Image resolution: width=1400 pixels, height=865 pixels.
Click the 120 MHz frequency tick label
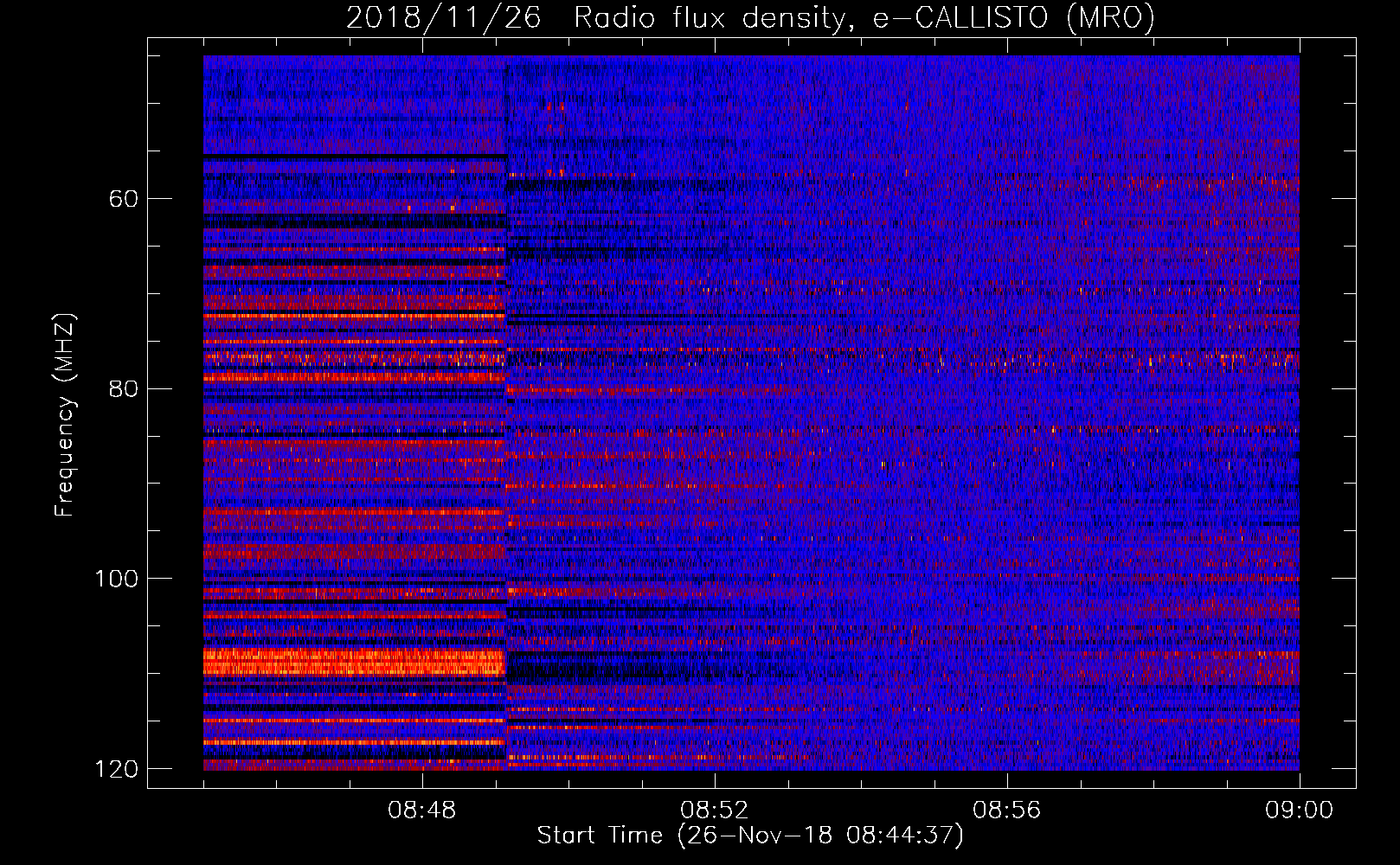coord(116,769)
